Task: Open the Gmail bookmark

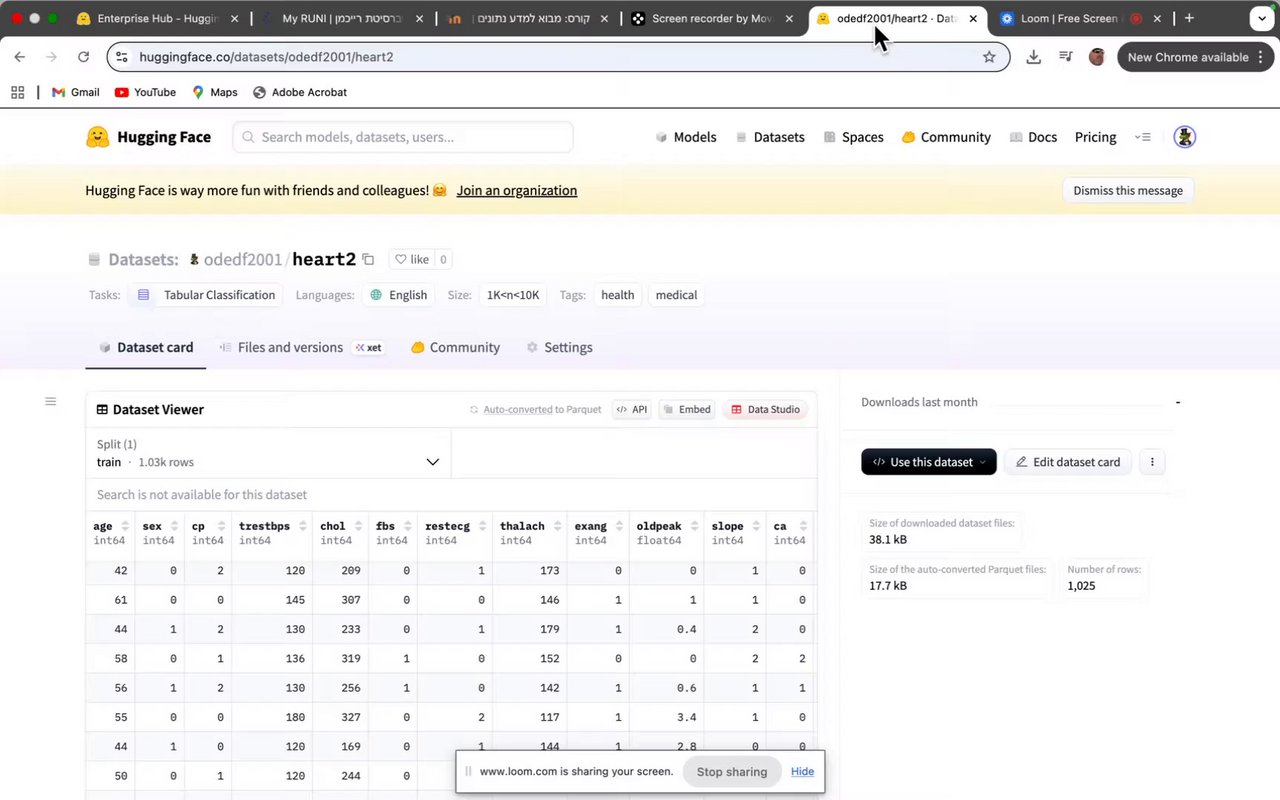Action: 75,92
